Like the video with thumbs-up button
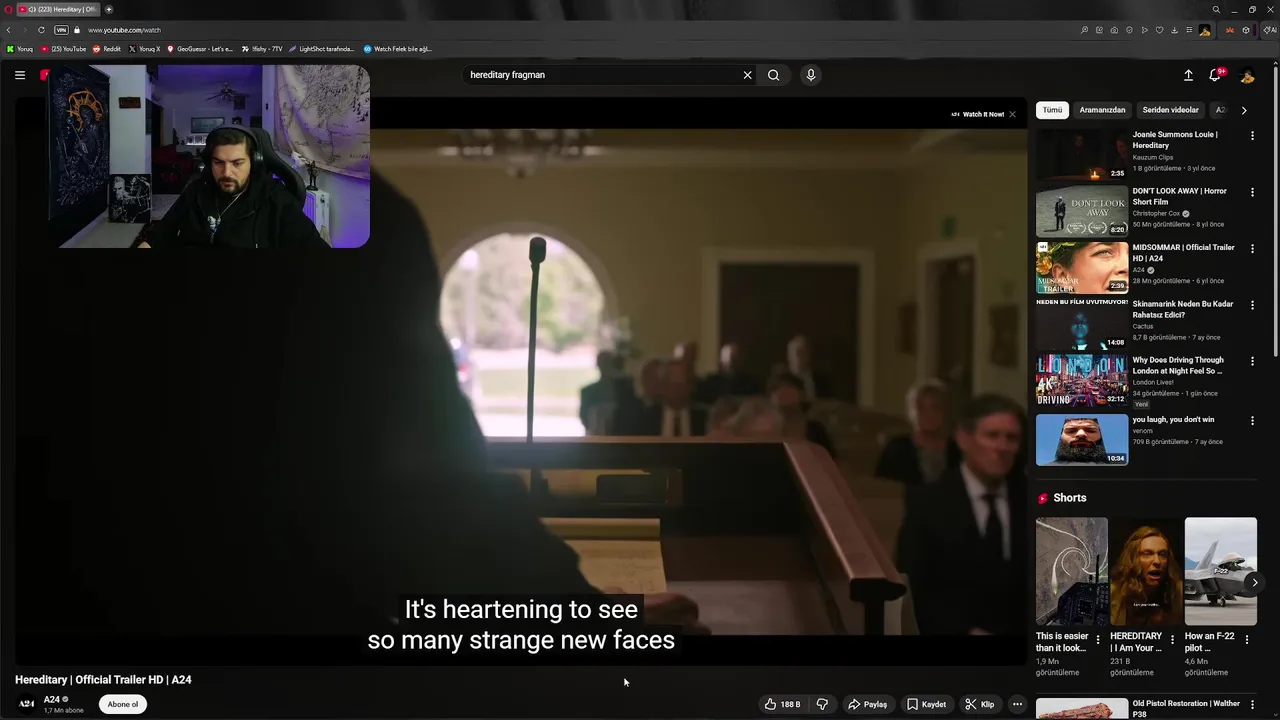The height and width of the screenshot is (720, 1280). tap(782, 704)
